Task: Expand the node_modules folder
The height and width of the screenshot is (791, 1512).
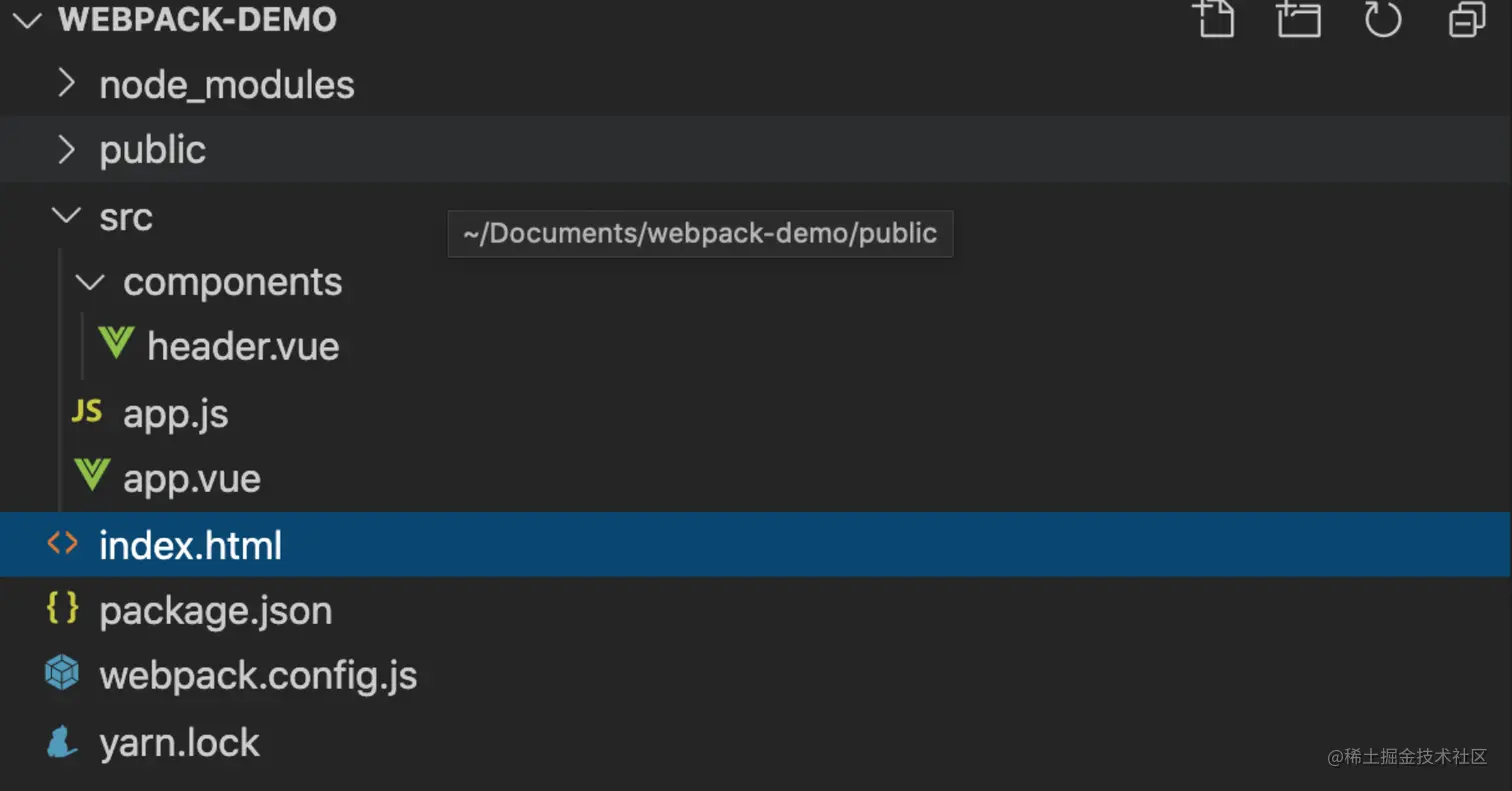Action: tap(67, 83)
